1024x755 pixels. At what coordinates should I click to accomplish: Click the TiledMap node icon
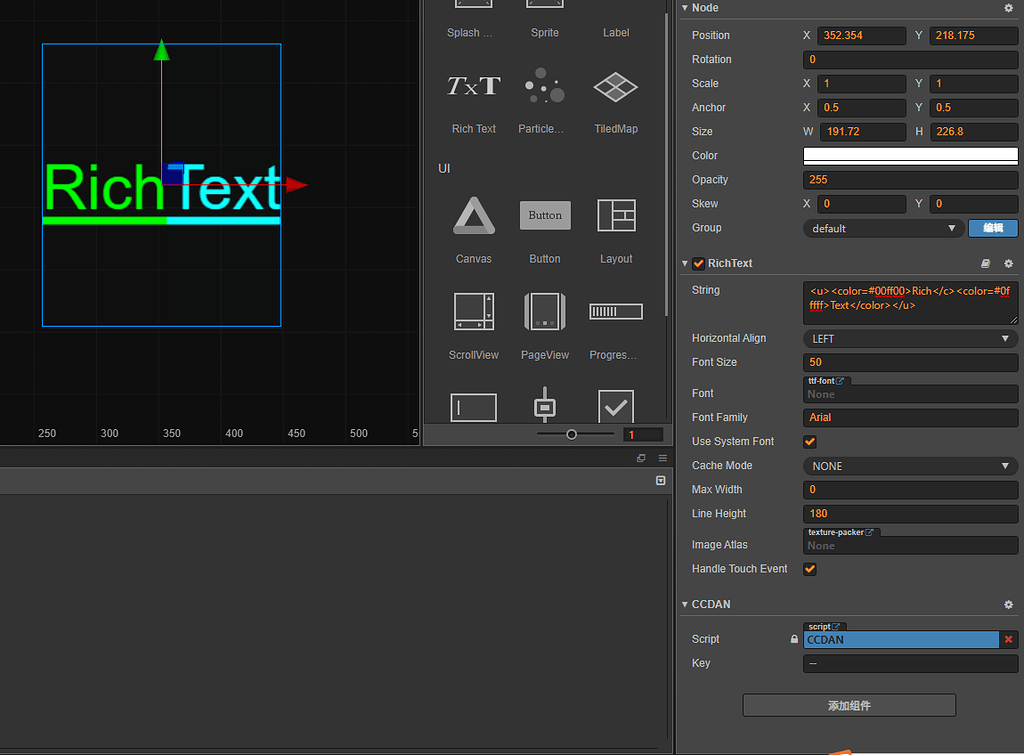pos(615,86)
